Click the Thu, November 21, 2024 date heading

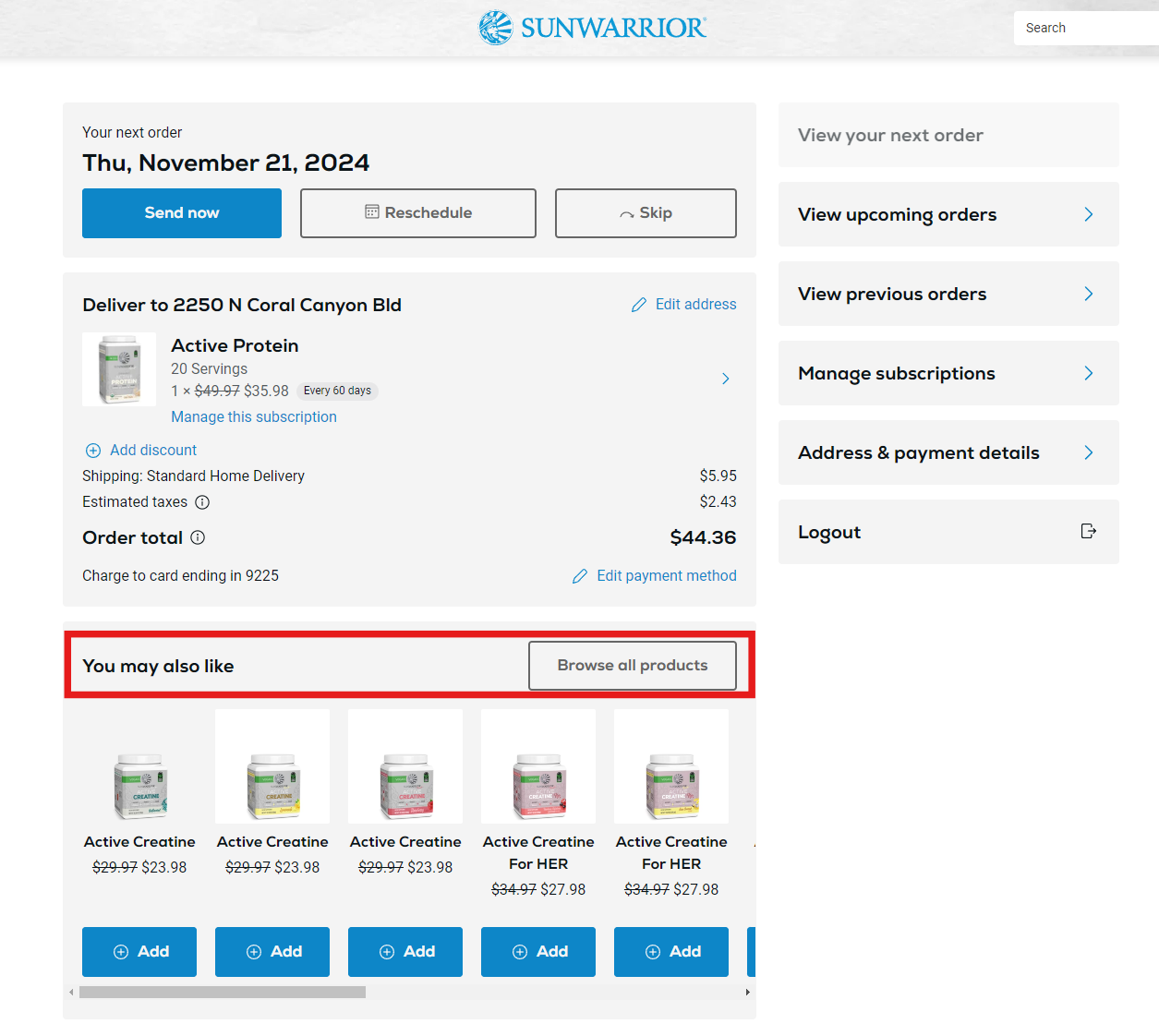click(x=225, y=163)
